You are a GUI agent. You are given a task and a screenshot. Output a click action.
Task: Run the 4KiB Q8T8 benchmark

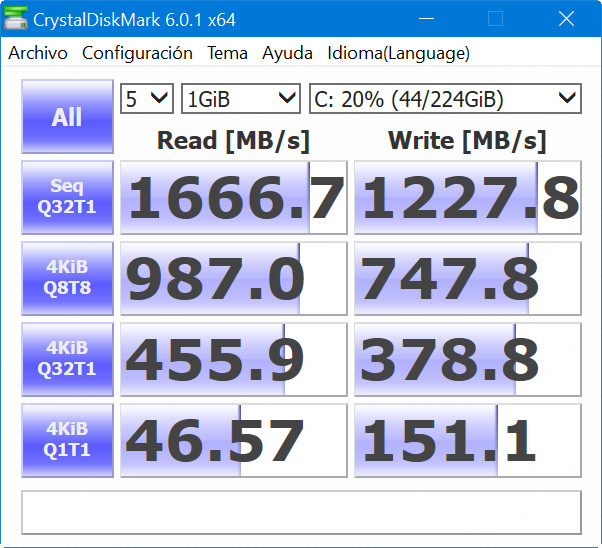point(67,278)
